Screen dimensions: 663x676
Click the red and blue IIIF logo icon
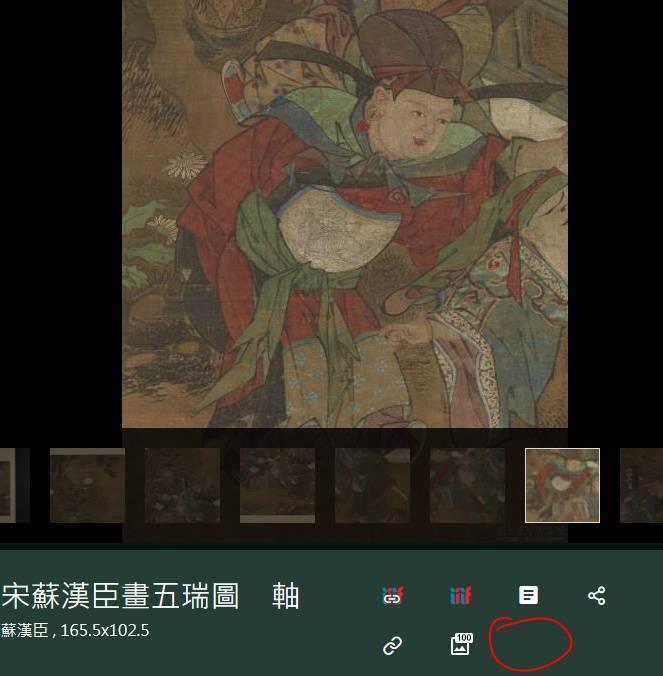coord(460,596)
